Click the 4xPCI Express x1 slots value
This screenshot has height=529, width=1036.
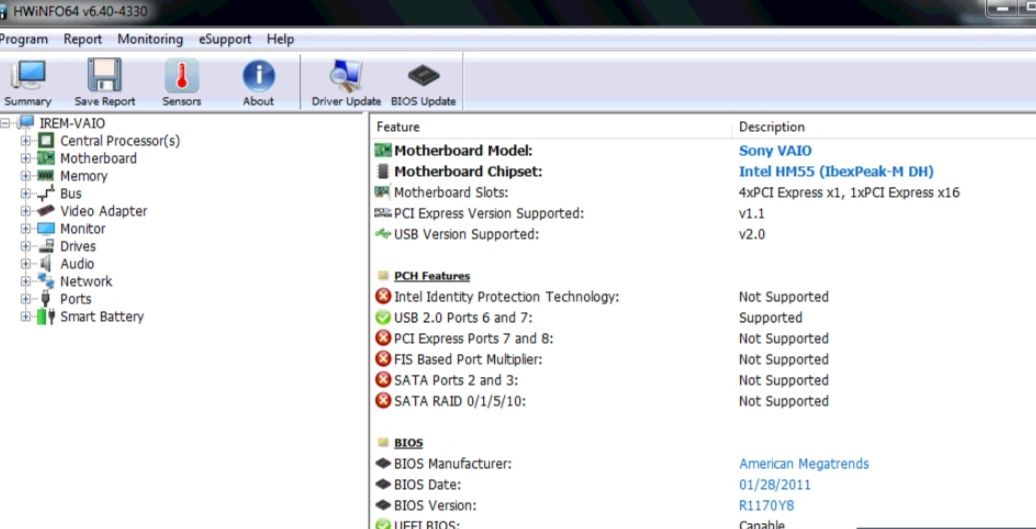[849, 193]
